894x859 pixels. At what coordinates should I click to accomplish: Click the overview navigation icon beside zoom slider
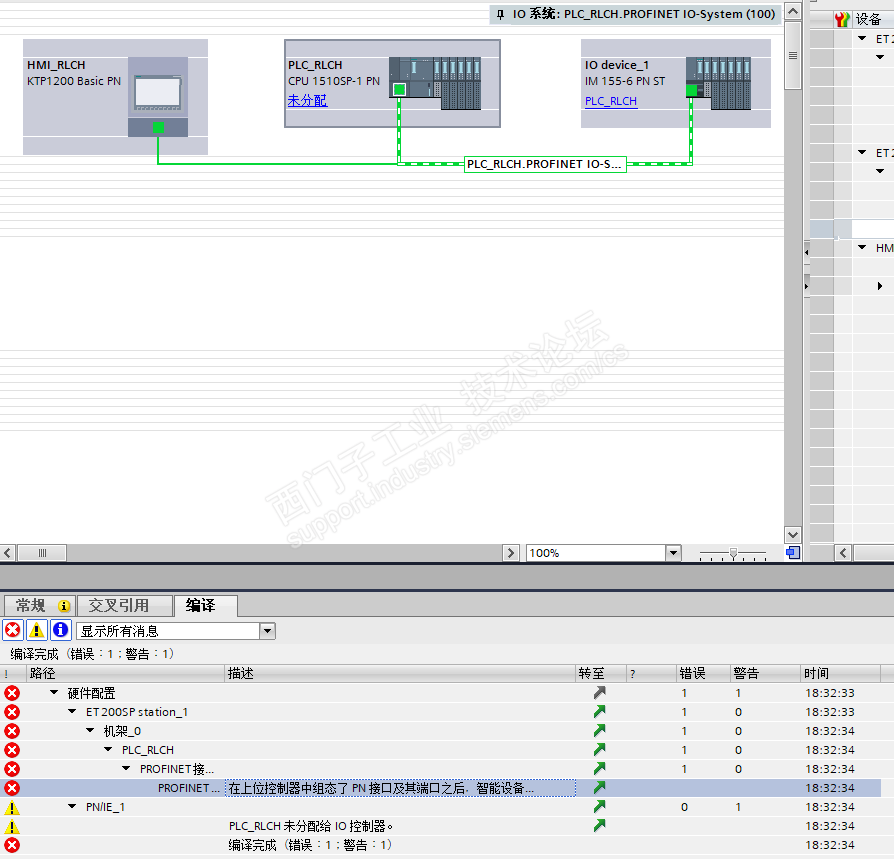pyautogui.click(x=793, y=552)
